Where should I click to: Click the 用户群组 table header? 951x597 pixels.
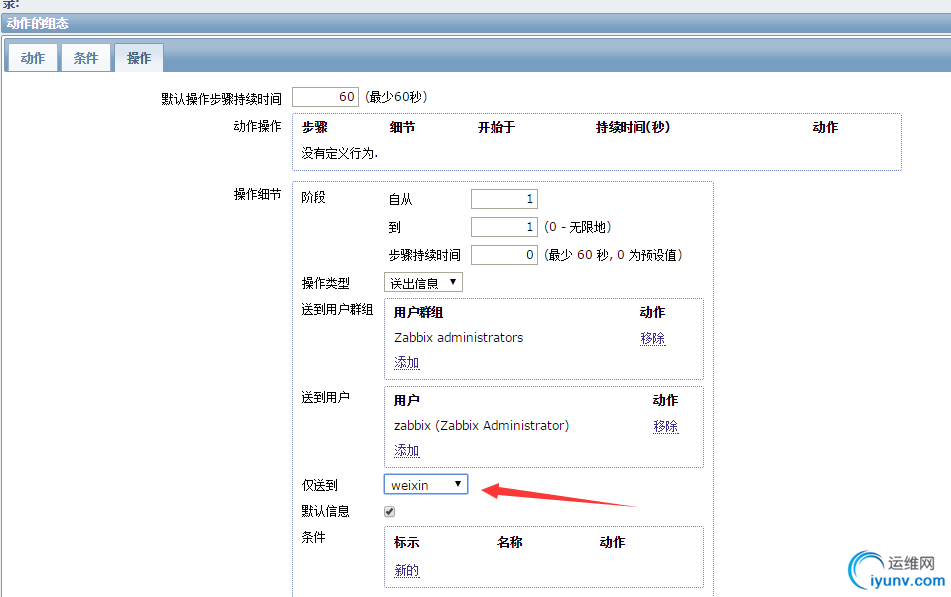418,312
